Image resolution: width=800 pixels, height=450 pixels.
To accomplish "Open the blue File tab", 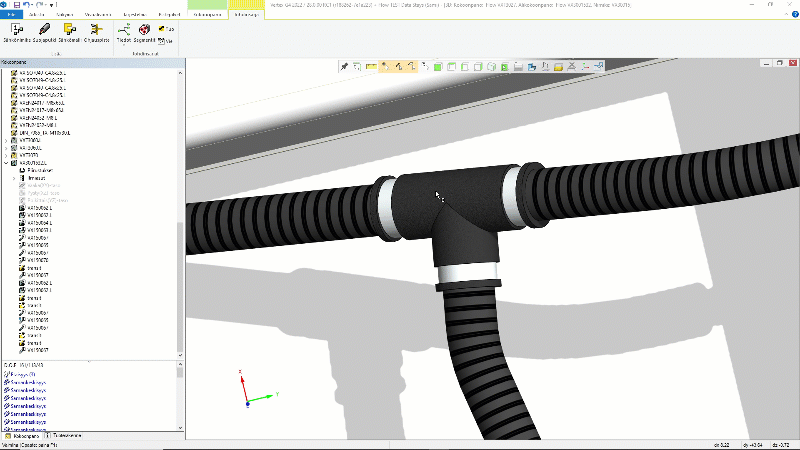I will point(10,16).
